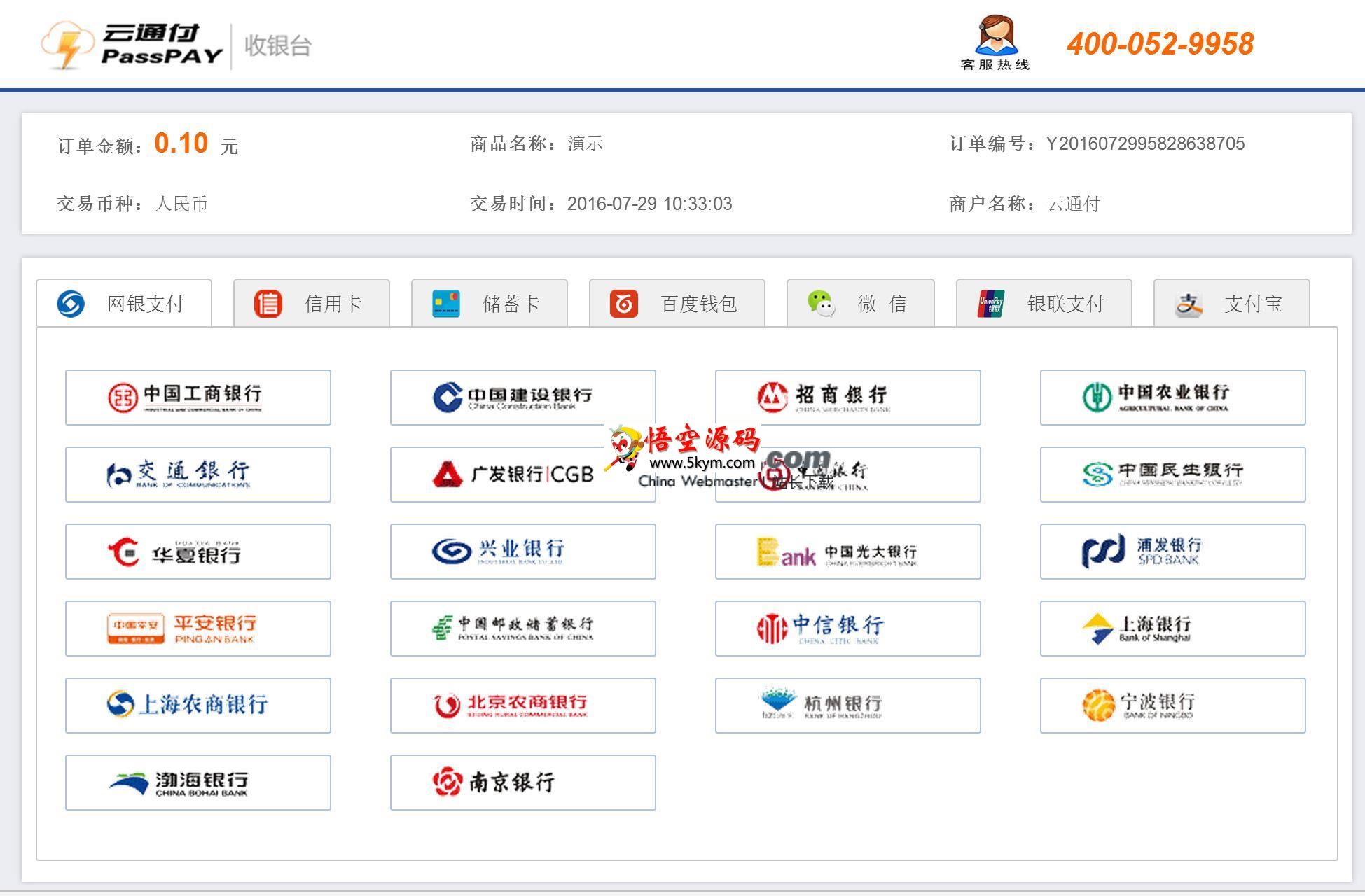Choose 华夏银行 bank option
Viewport: 1365px width, 896px height.
tap(198, 552)
